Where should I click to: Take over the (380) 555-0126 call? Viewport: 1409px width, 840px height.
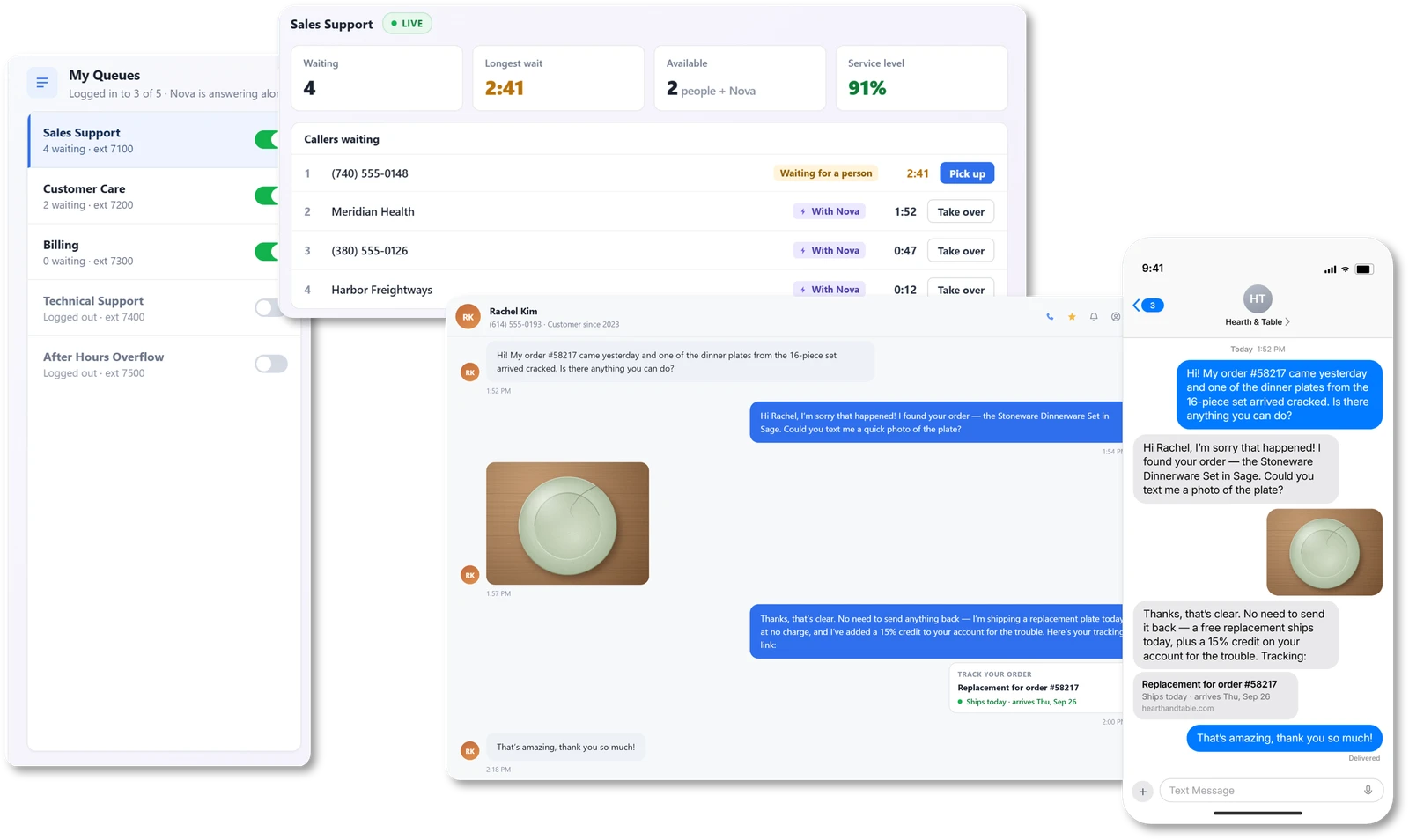pos(961,251)
